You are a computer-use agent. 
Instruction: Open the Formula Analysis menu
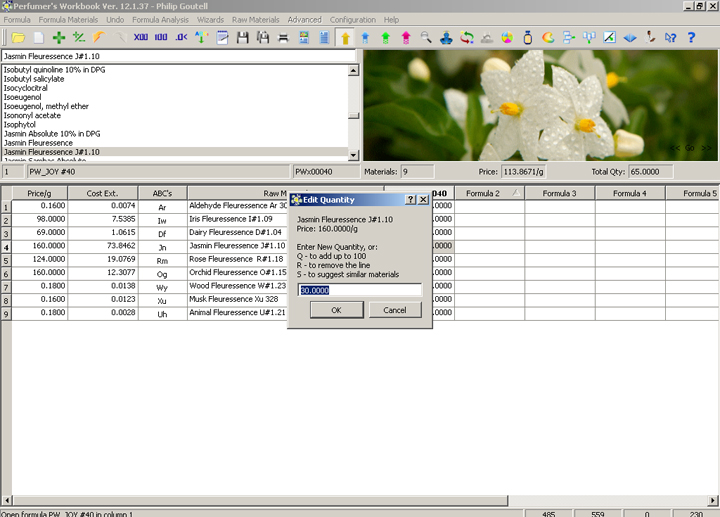click(x=160, y=20)
